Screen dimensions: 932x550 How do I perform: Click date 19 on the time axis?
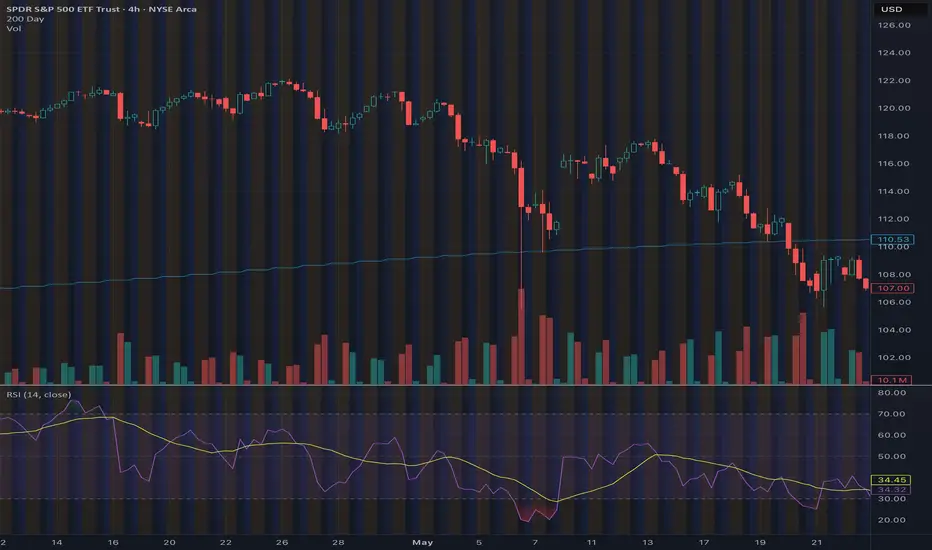point(760,542)
